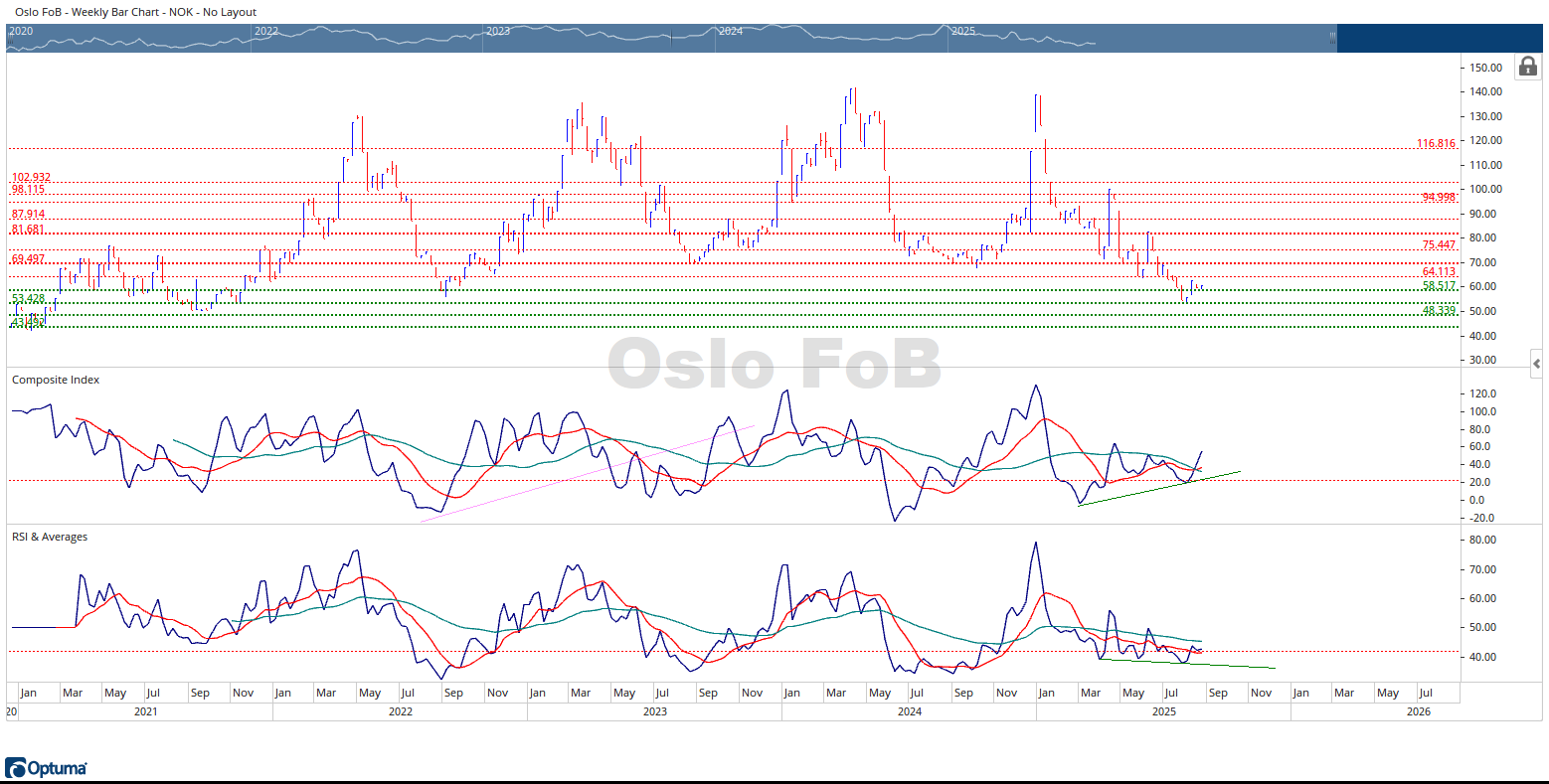This screenshot has width=1549, height=784.
Task: Select the 94.998 price level label
Action: click(x=1438, y=198)
